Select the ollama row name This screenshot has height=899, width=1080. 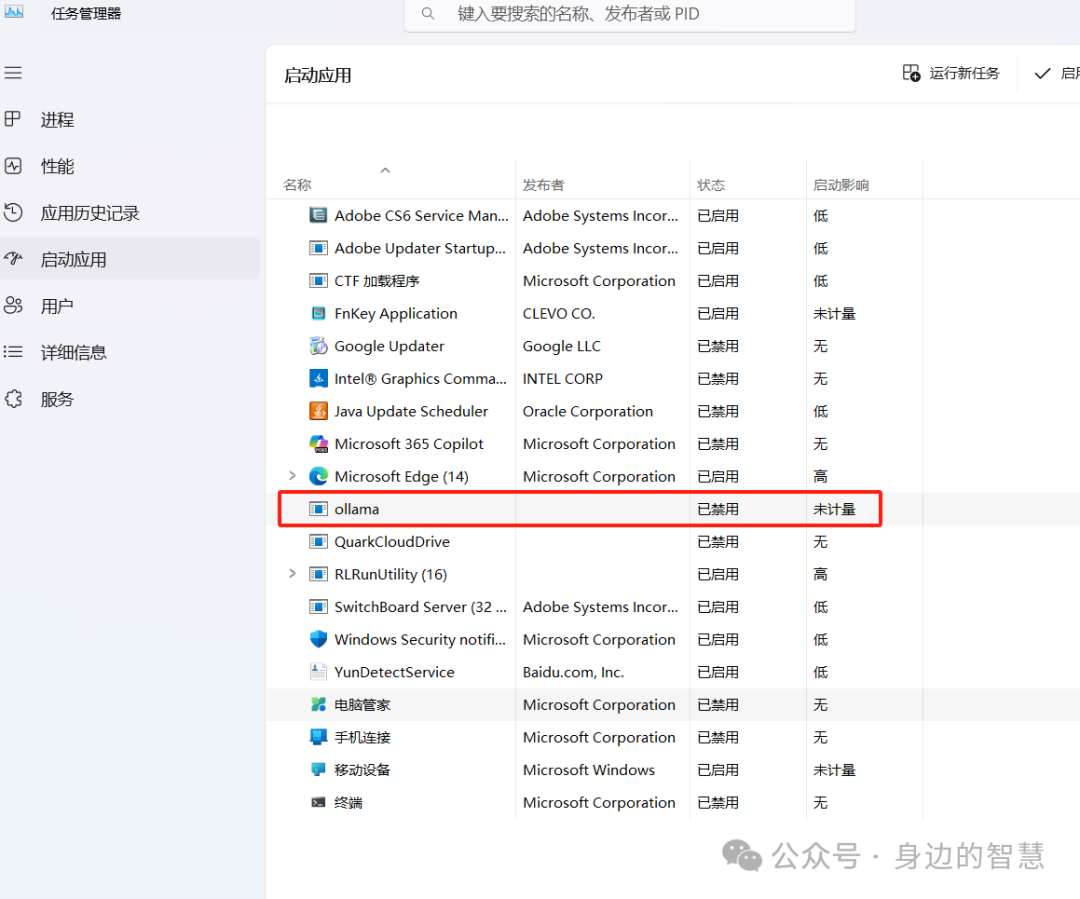357,509
